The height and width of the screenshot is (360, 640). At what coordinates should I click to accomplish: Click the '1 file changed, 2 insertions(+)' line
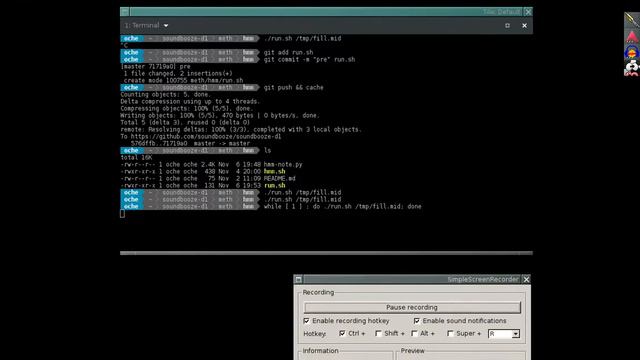pyautogui.click(x=178, y=73)
